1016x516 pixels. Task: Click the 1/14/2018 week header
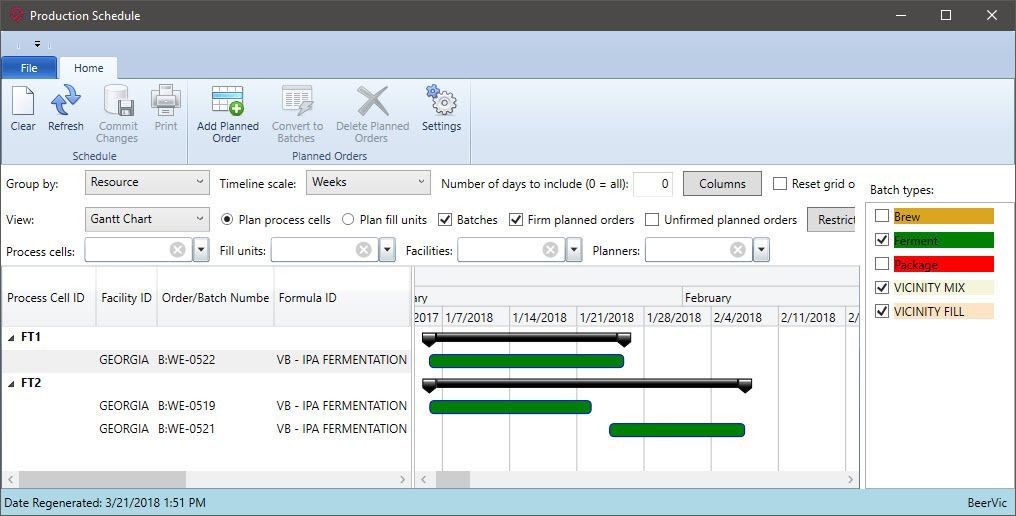pos(543,317)
